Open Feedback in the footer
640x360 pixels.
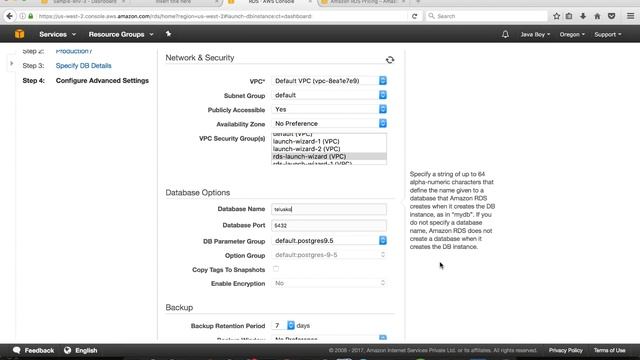(x=39, y=350)
